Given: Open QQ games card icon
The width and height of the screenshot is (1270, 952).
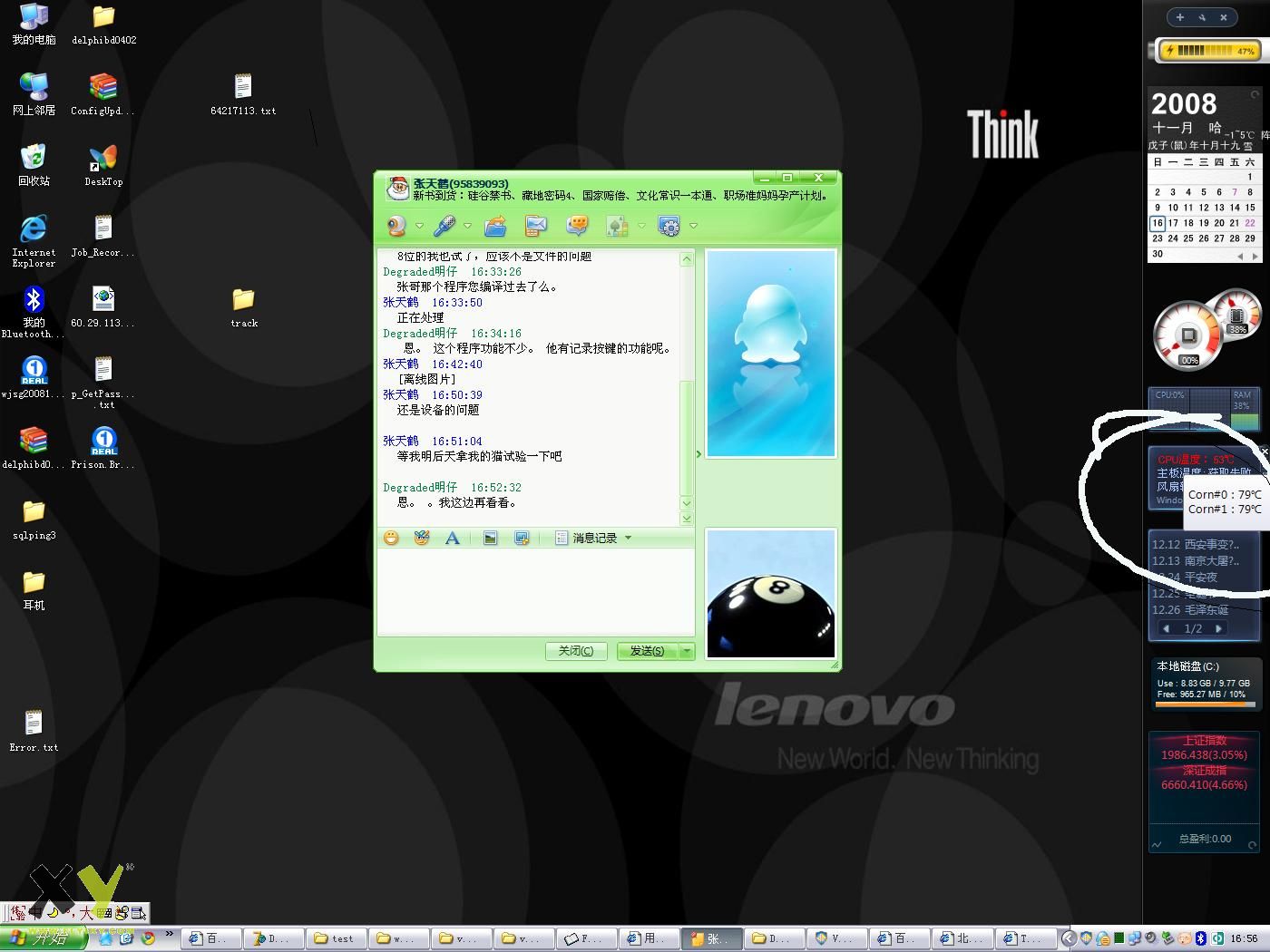Looking at the screenshot, I should tap(618, 226).
